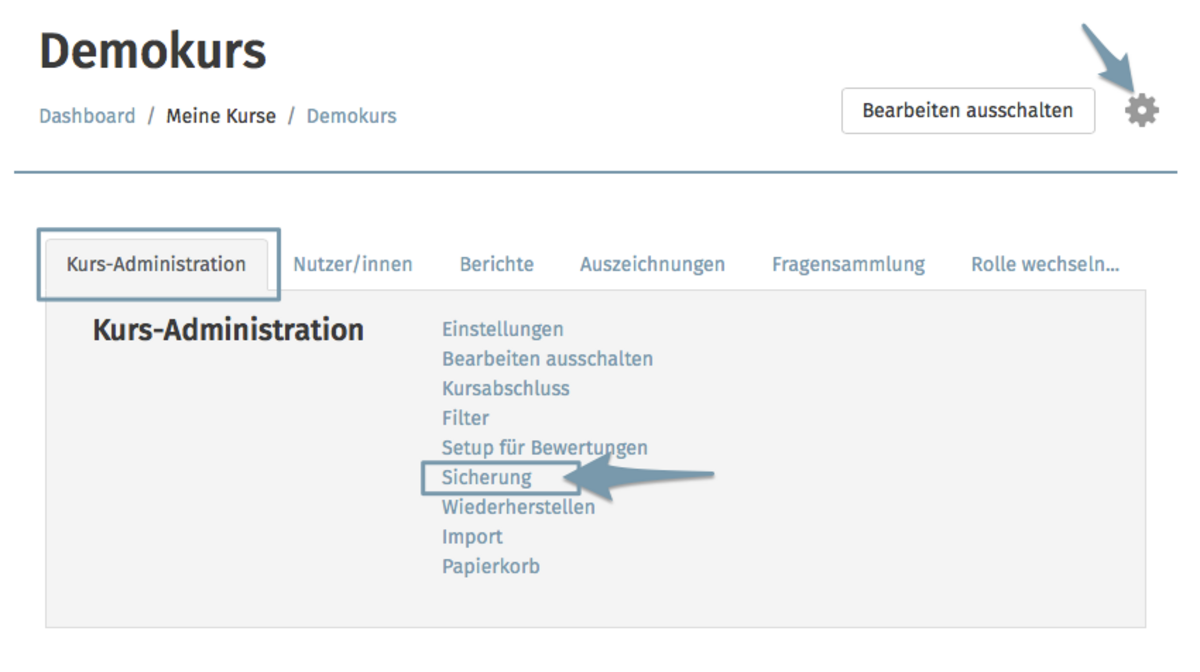Viewport: 1200px width, 672px height.
Task: Click the Import link
Action: [472, 537]
